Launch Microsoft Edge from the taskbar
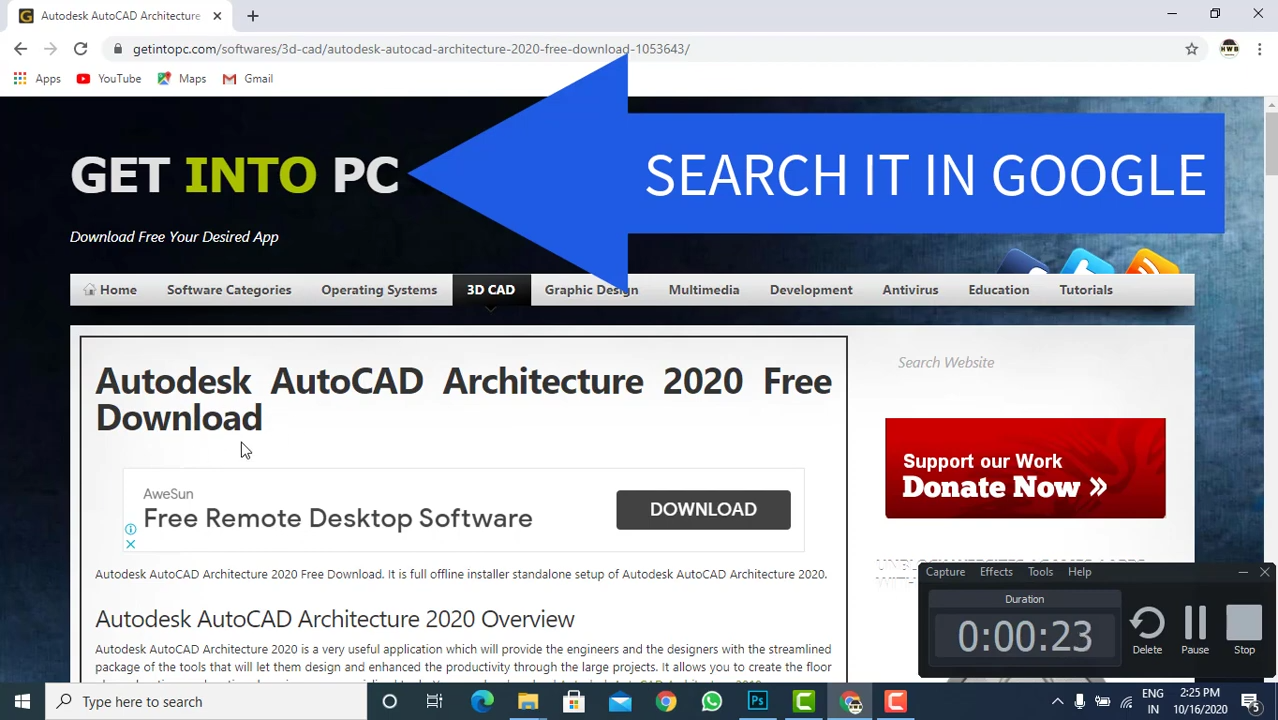 click(482, 701)
